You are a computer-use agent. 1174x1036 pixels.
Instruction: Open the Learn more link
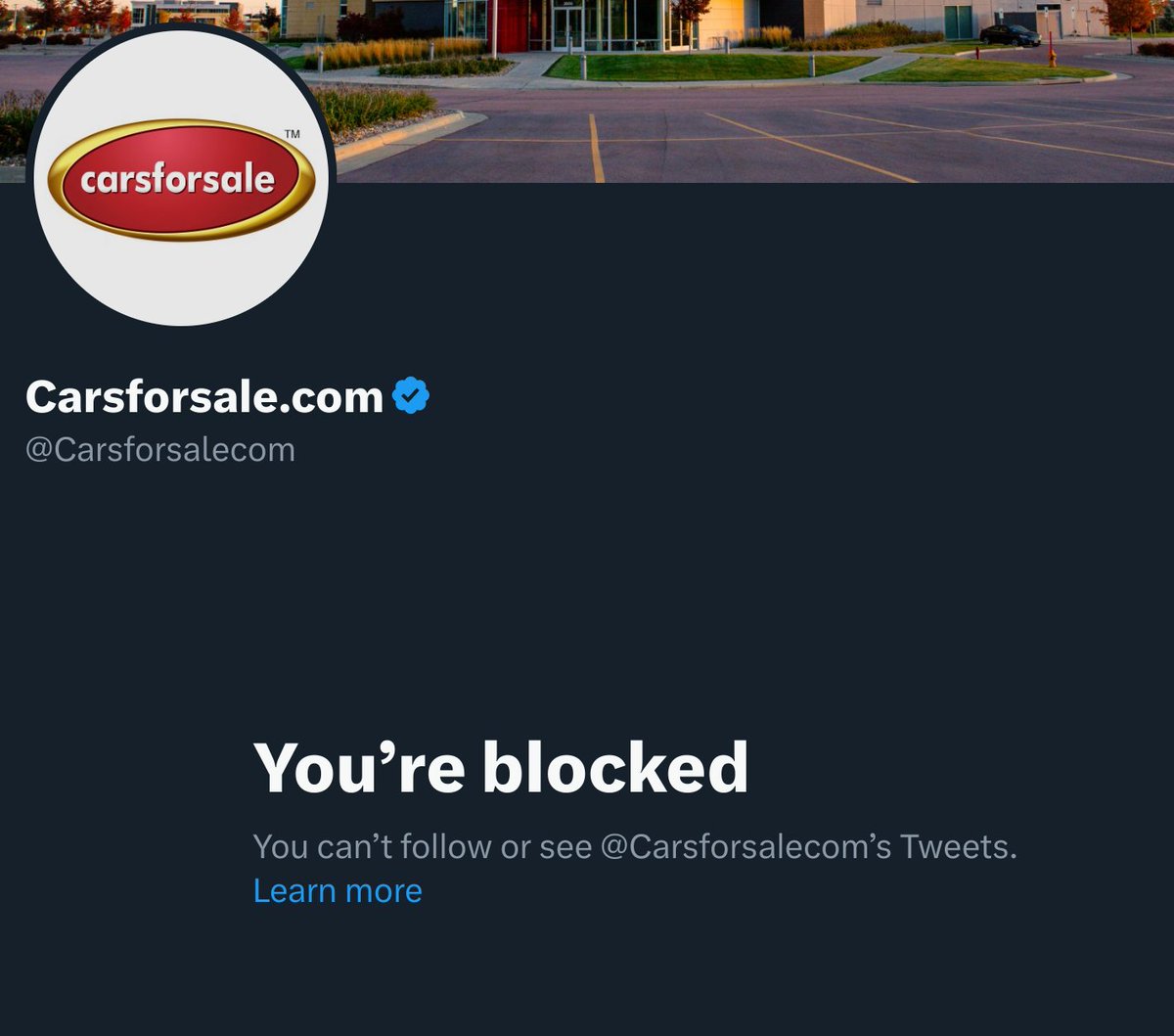point(338,890)
